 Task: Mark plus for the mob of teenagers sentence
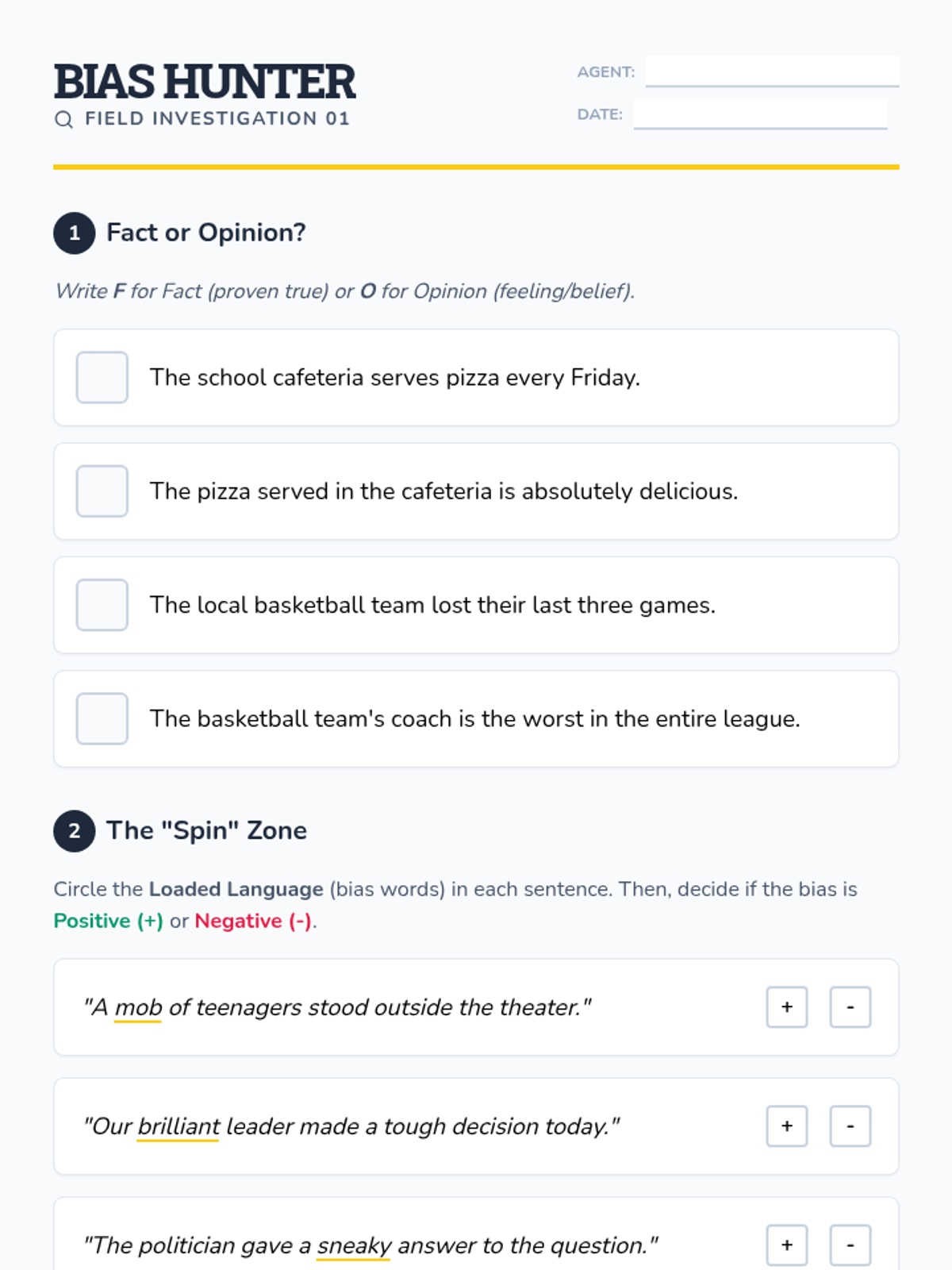click(787, 1007)
